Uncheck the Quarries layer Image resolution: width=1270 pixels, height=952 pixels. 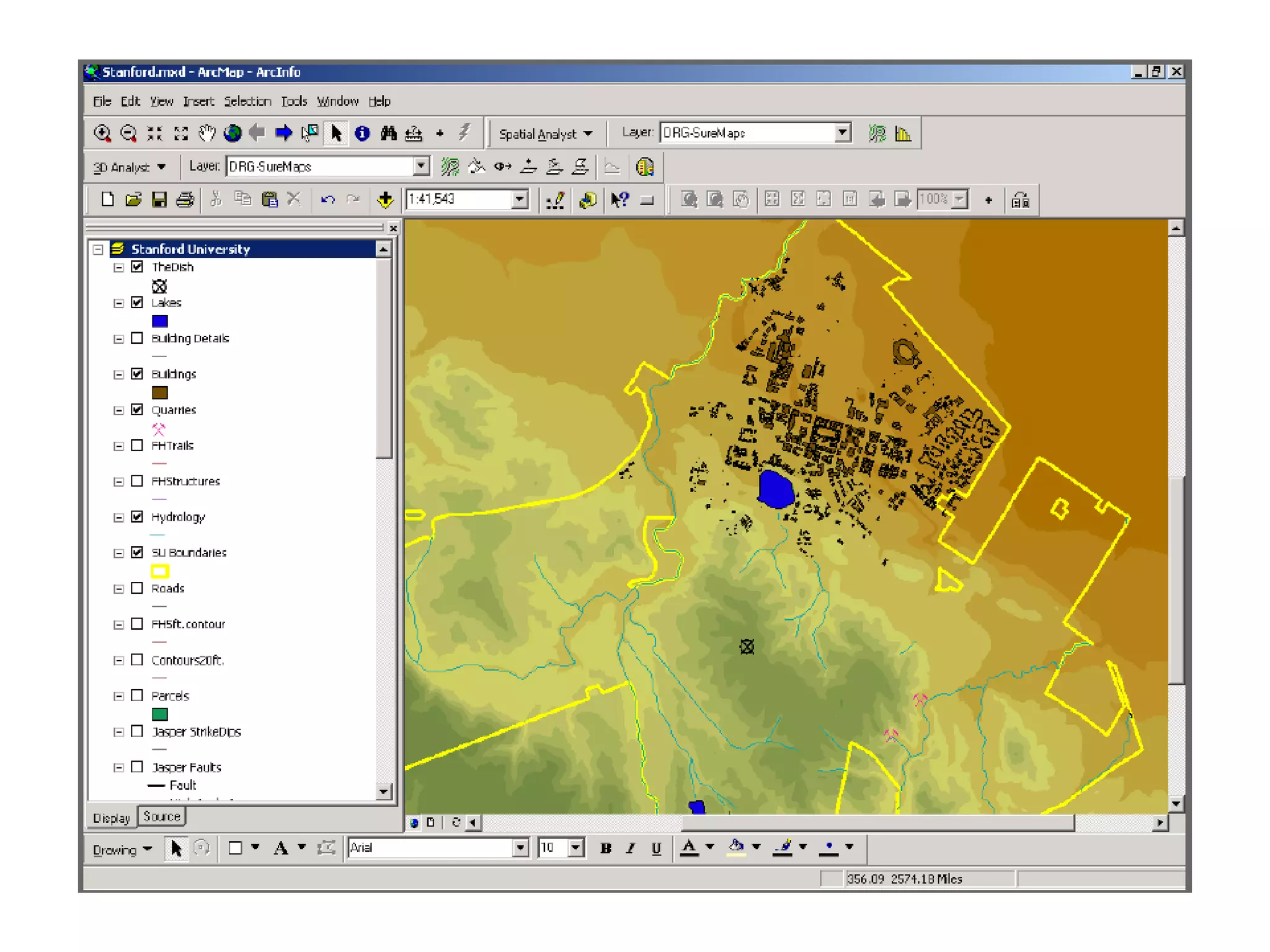137,410
